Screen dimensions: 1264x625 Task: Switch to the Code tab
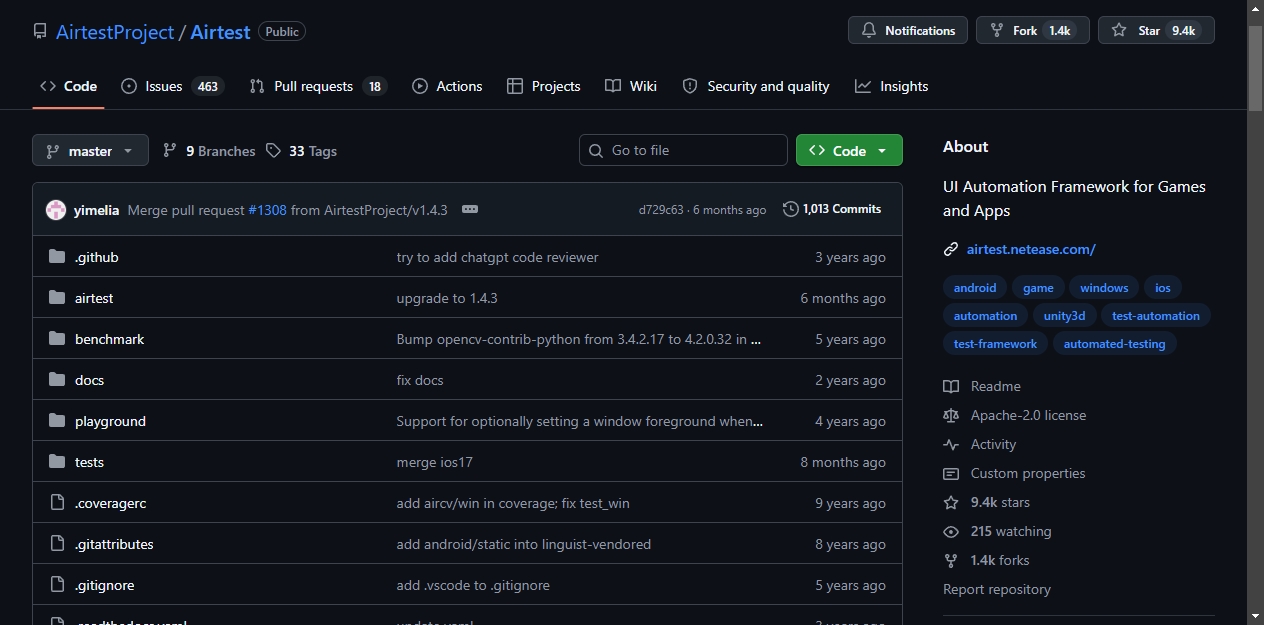[68, 86]
